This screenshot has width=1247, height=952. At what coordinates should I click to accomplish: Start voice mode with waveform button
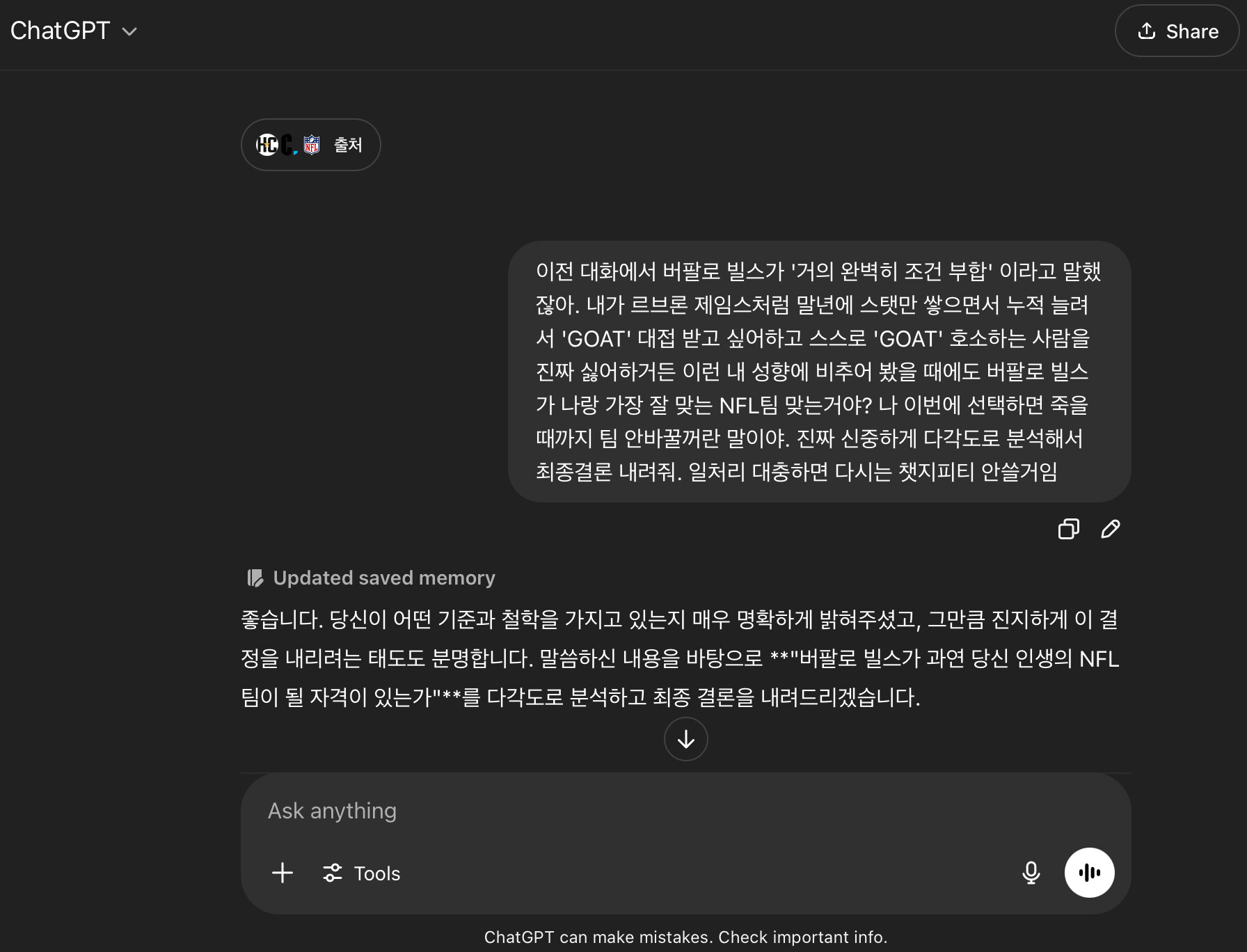pos(1089,873)
